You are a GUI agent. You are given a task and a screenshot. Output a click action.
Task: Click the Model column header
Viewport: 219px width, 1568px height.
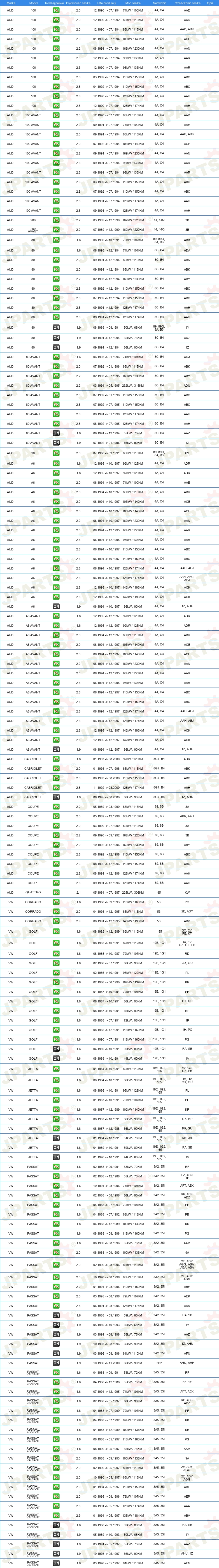33,3
